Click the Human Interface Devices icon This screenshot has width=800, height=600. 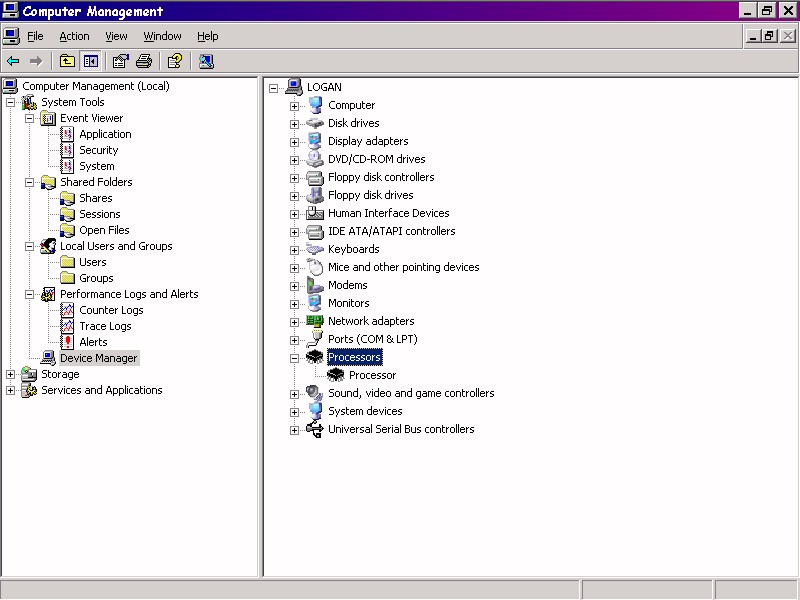coord(315,213)
